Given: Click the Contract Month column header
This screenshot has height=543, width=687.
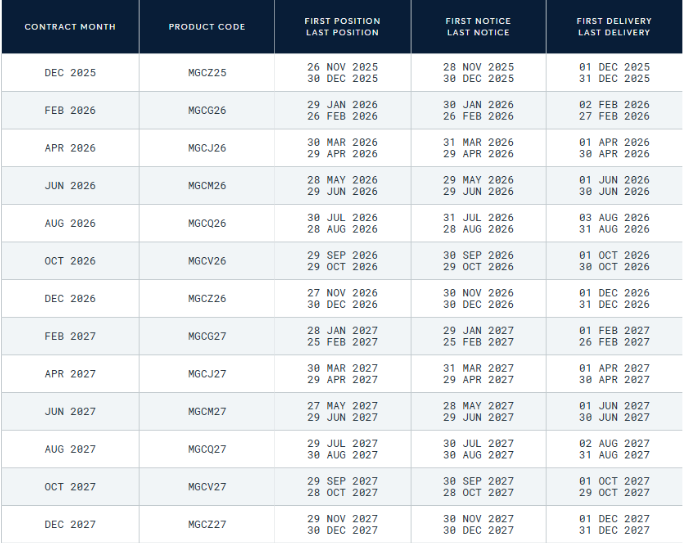Looking at the screenshot, I should [x=70, y=27].
